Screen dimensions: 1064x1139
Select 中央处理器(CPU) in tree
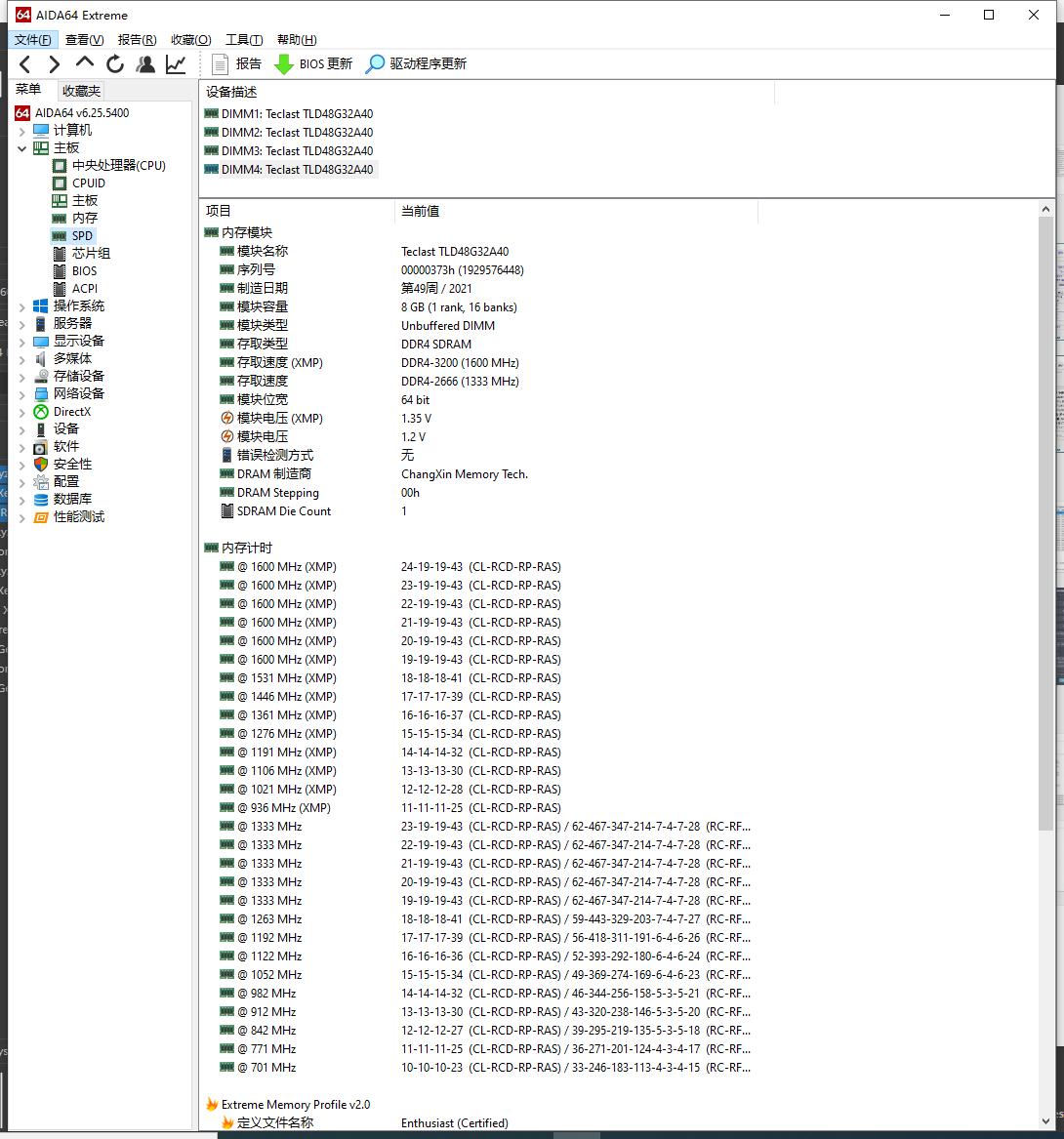(109, 166)
